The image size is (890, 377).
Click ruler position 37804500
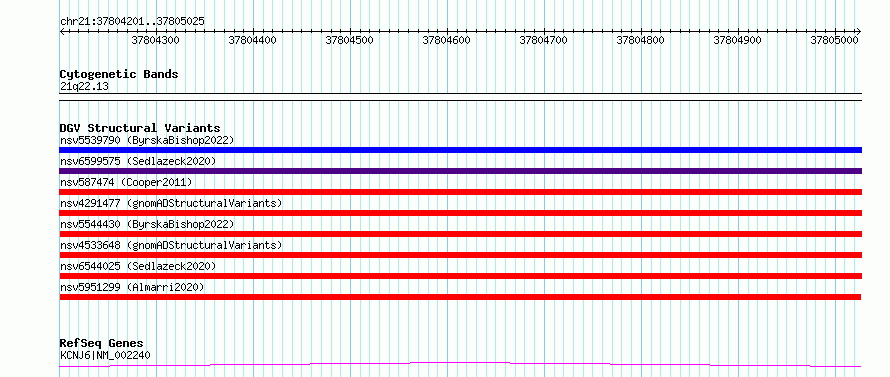click(350, 40)
